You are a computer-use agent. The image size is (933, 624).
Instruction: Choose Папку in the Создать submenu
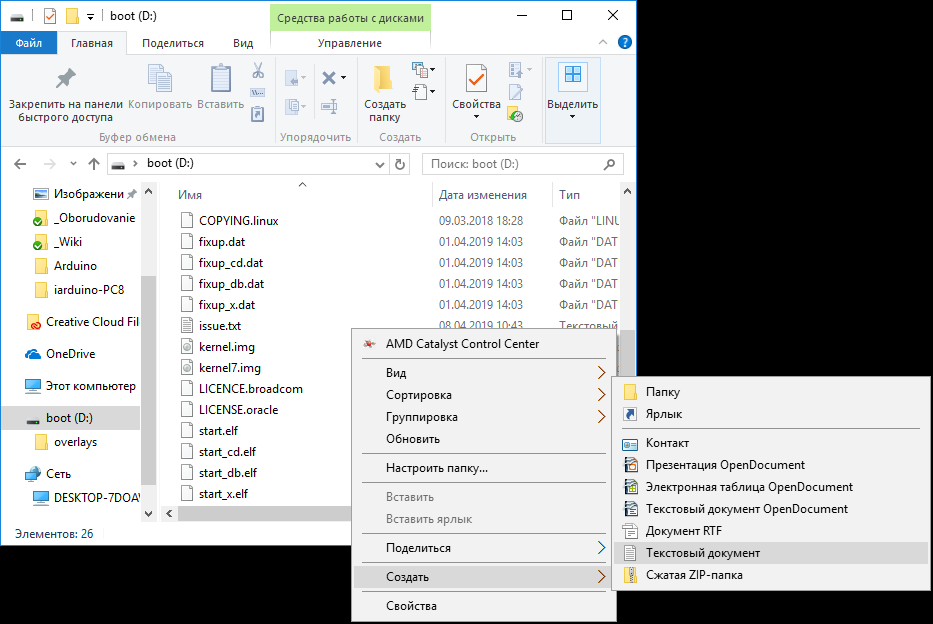click(x=771, y=392)
